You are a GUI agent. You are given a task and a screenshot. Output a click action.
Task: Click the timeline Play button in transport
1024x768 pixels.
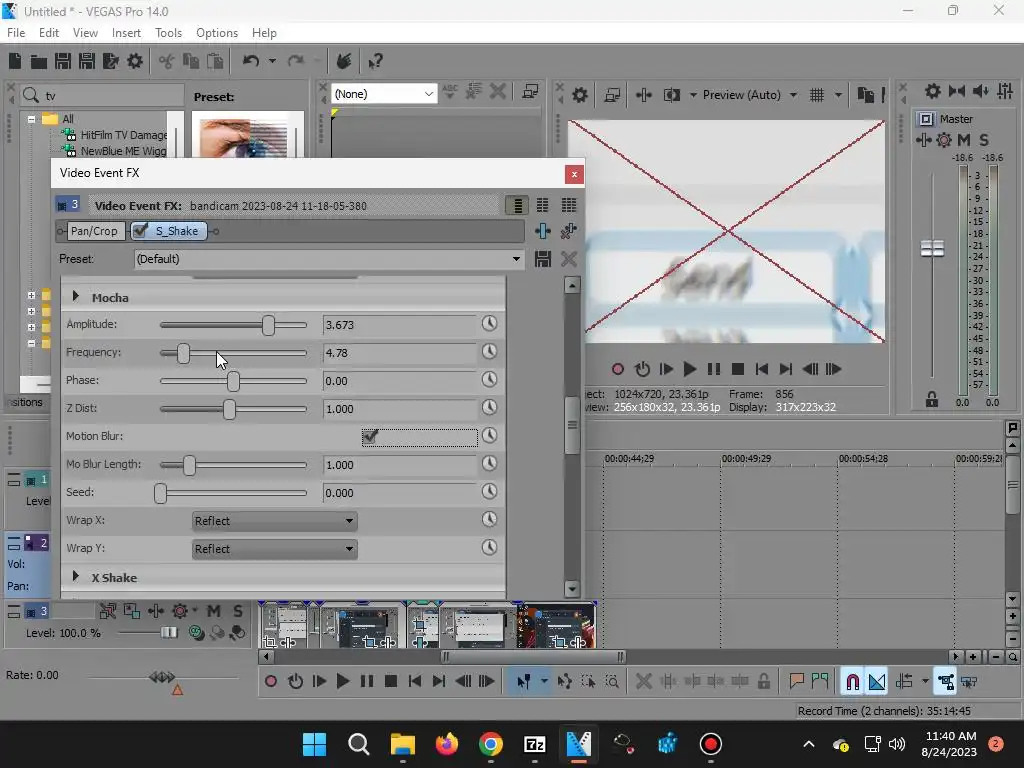(342, 682)
